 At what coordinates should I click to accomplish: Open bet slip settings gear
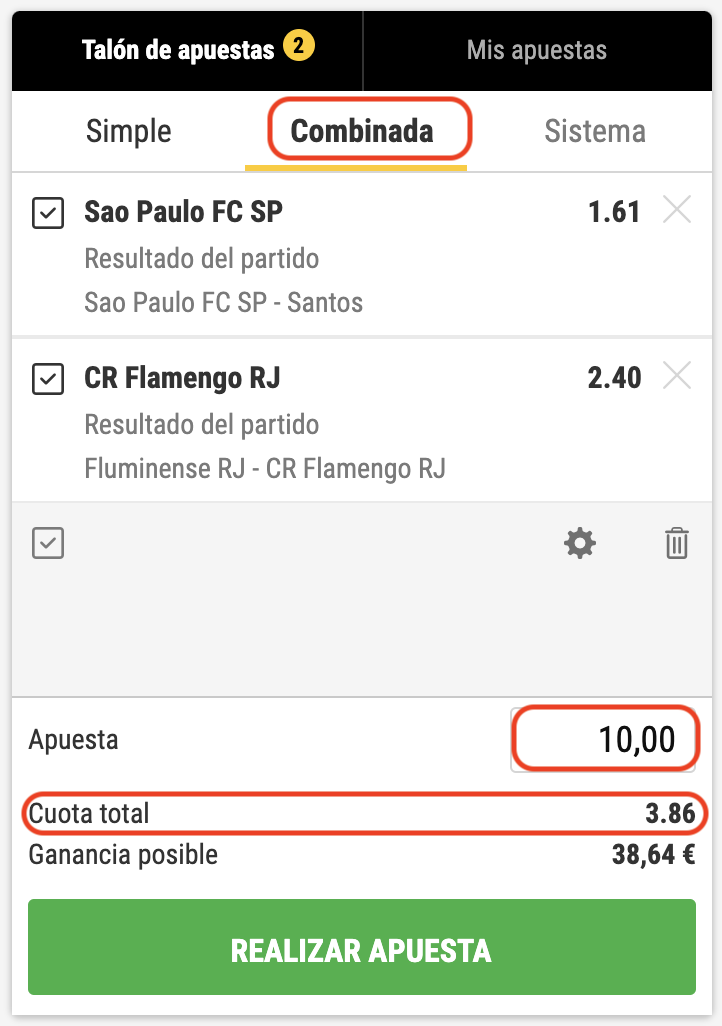[580, 544]
